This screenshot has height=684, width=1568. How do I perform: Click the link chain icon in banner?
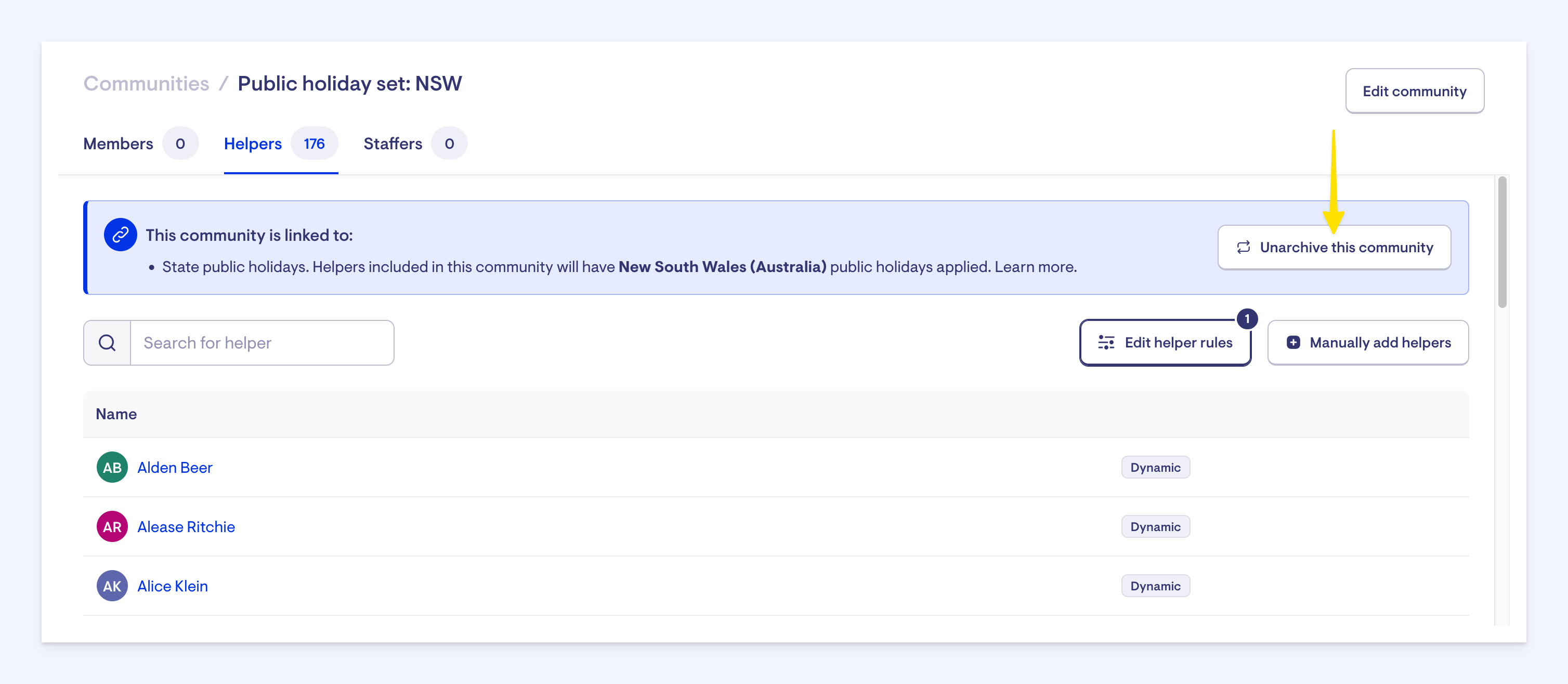(x=120, y=235)
